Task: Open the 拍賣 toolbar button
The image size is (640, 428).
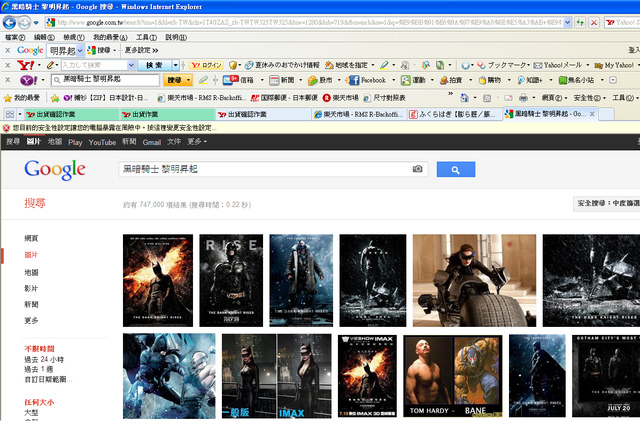Action: point(451,80)
